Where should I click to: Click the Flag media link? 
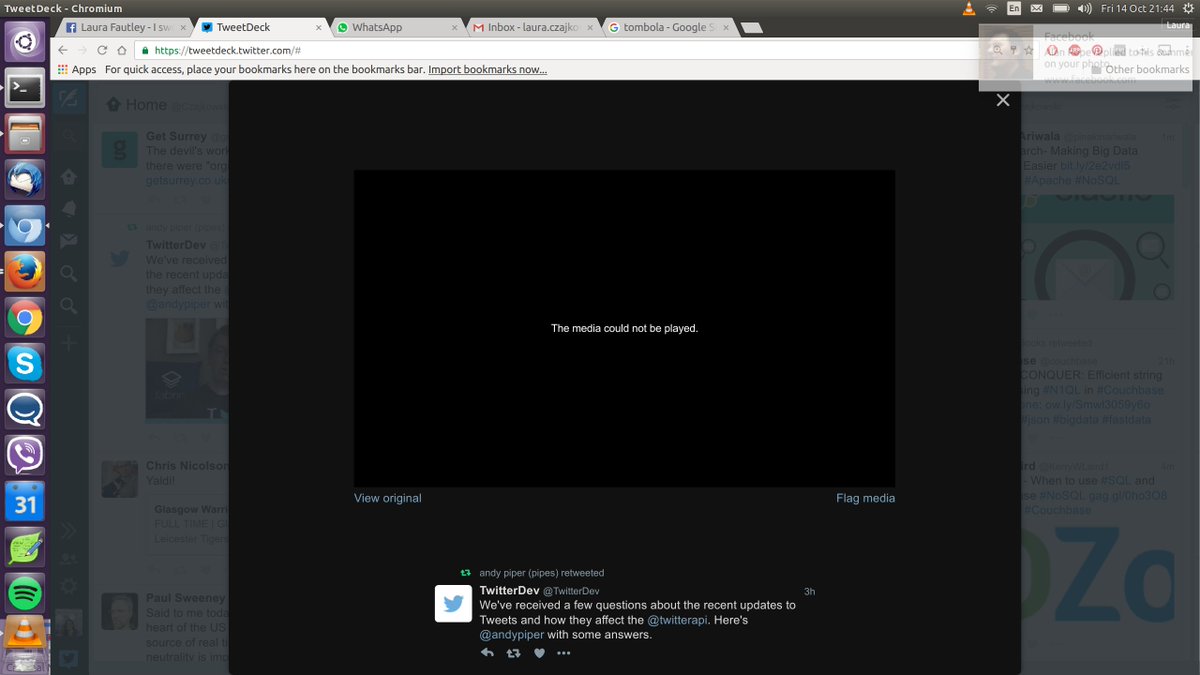pyautogui.click(x=865, y=498)
